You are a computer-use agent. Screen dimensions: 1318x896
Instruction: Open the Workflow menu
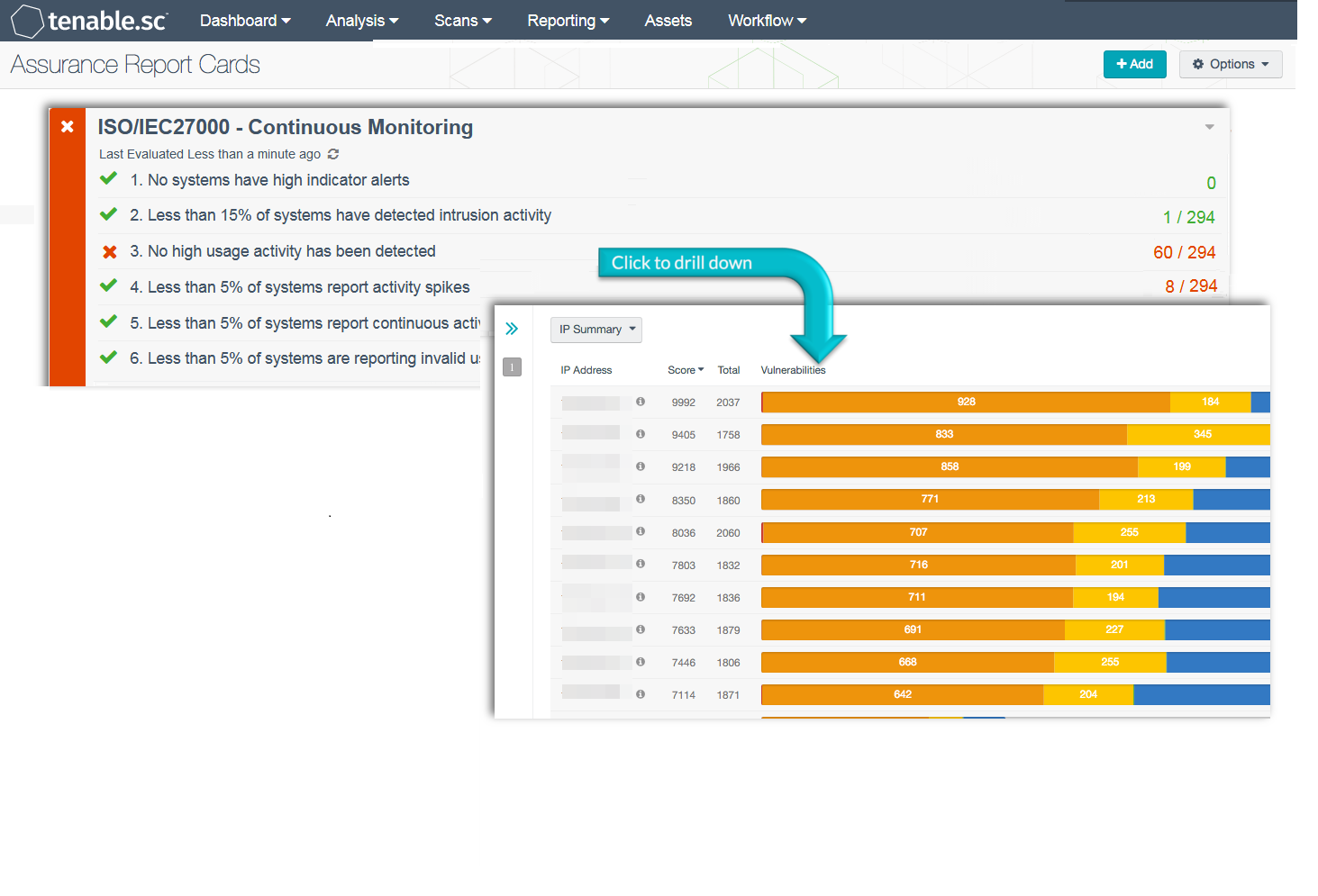point(768,20)
